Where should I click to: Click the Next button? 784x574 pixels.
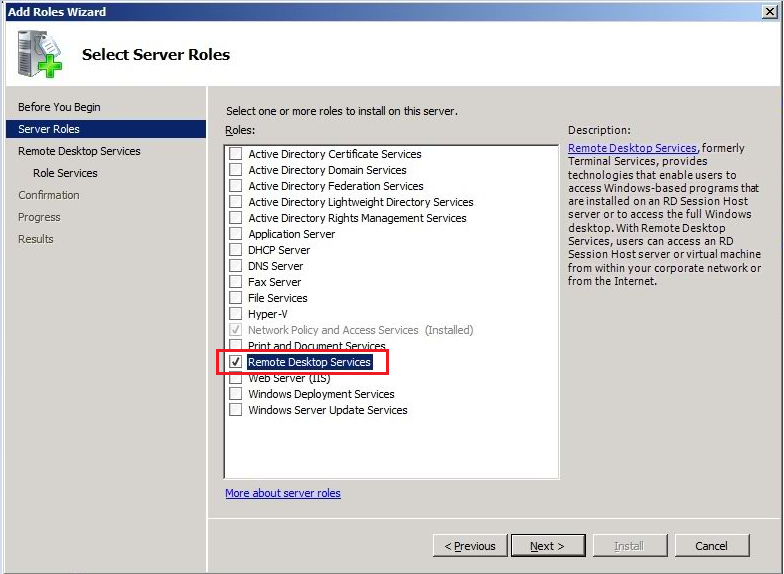548,546
